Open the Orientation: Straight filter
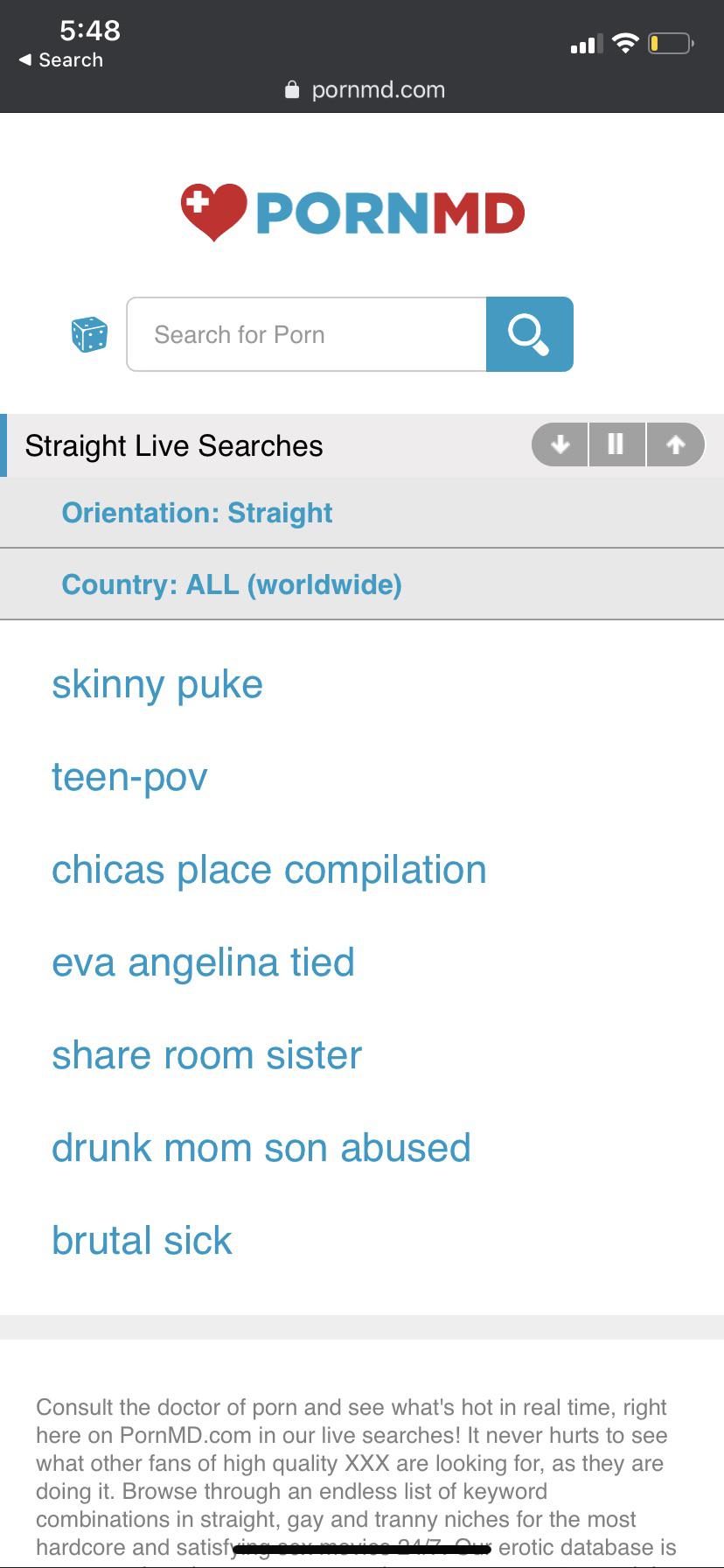Image resolution: width=724 pixels, height=1568 pixels. [x=197, y=513]
